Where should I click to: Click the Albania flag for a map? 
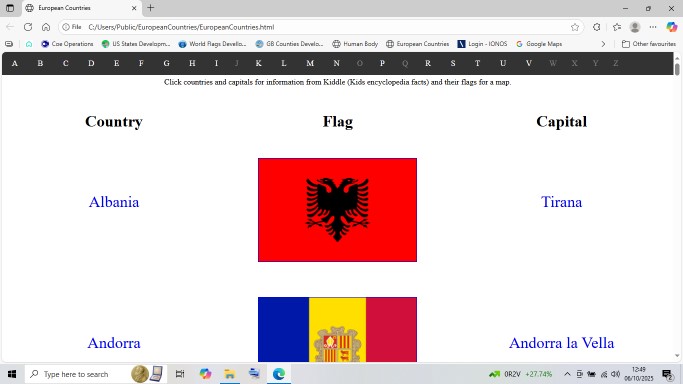pyautogui.click(x=337, y=210)
